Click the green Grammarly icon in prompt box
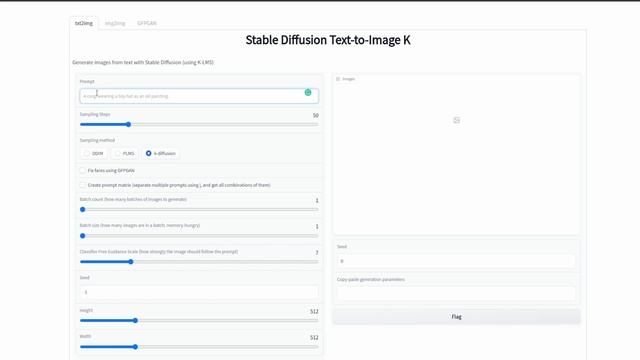Image resolution: width=640 pixels, height=360 pixels. [308, 93]
